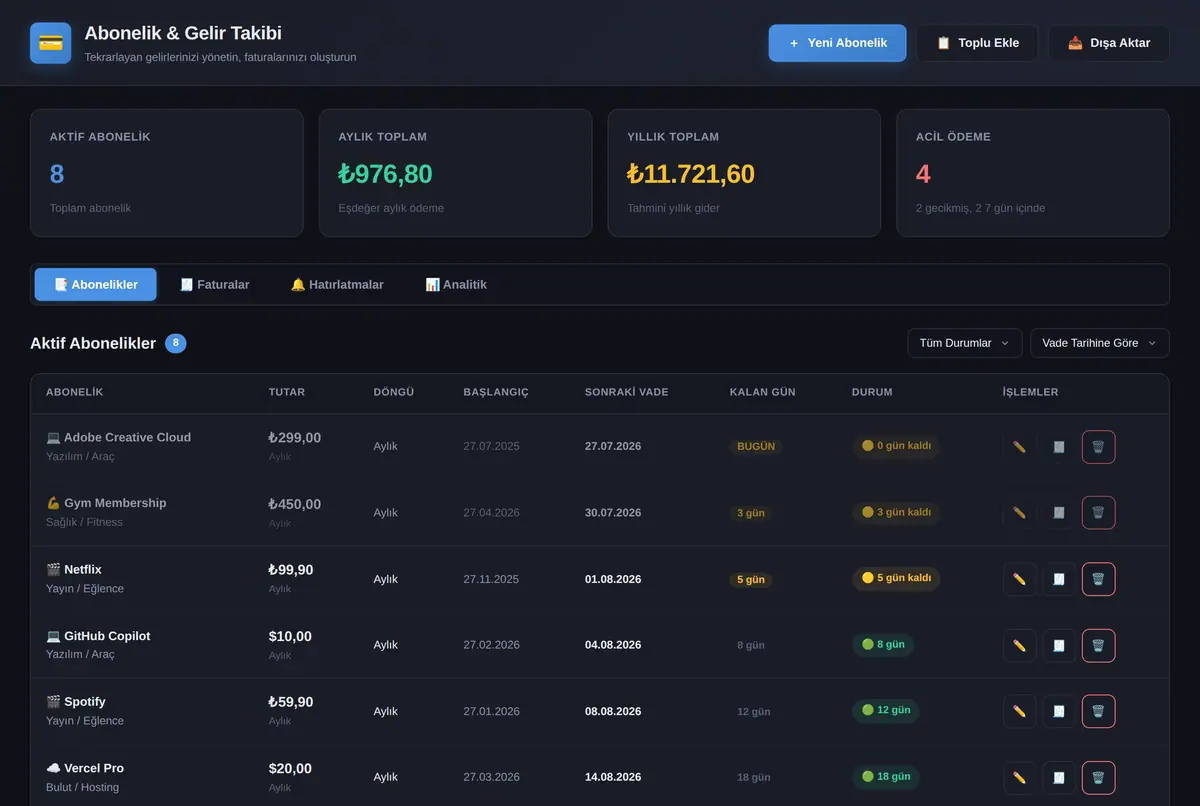This screenshot has height=806, width=1200.
Task: Remove Netflix using its trash icon
Action: coord(1098,579)
